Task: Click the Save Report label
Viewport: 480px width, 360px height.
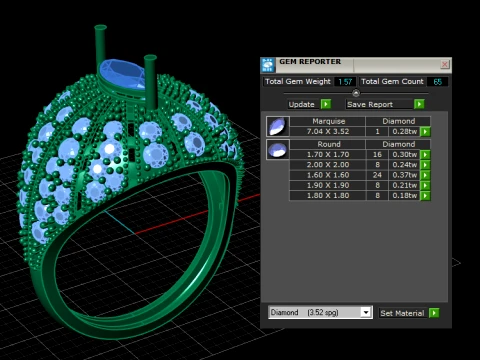Action: pyautogui.click(x=370, y=104)
